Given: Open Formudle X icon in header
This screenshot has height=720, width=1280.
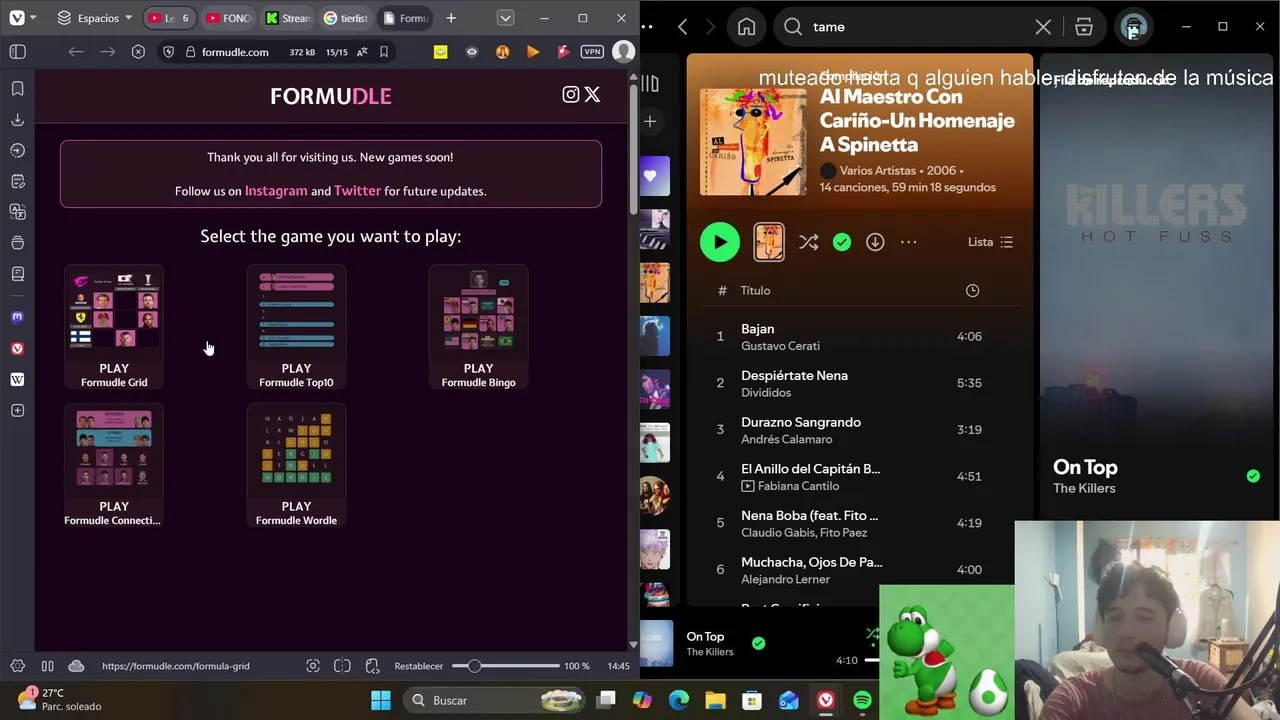Looking at the screenshot, I should pyautogui.click(x=592, y=94).
